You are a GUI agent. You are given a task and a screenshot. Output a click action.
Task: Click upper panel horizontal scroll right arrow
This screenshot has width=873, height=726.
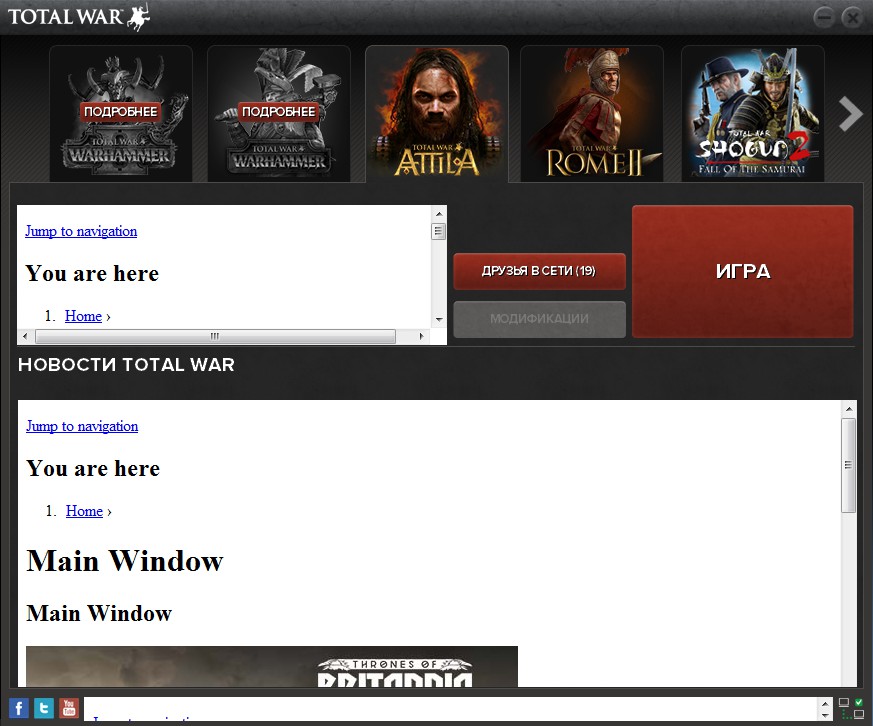pos(421,336)
